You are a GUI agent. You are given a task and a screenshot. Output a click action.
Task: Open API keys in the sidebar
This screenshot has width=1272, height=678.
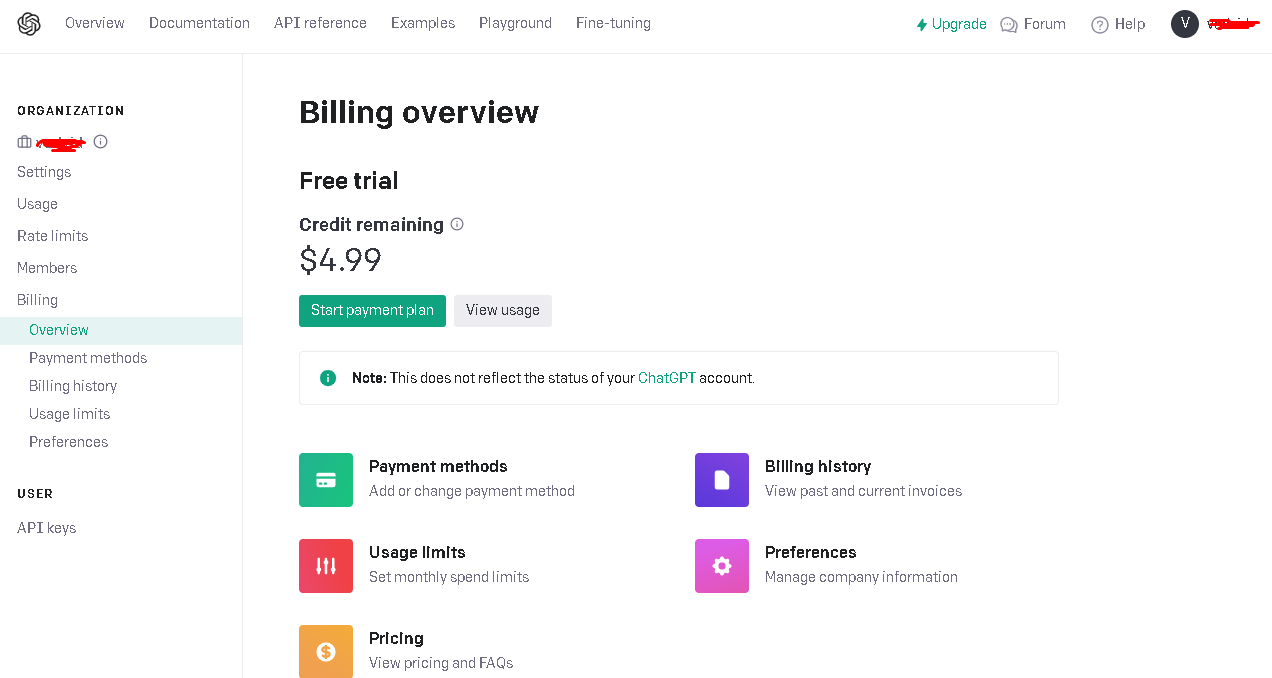coord(47,528)
